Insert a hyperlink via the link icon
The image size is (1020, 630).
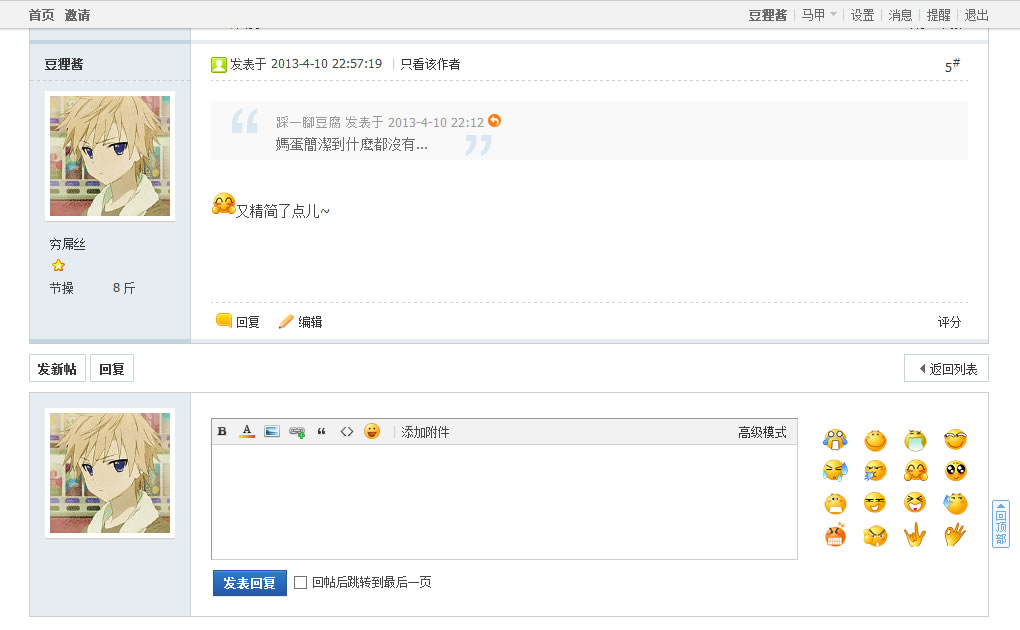pos(297,432)
